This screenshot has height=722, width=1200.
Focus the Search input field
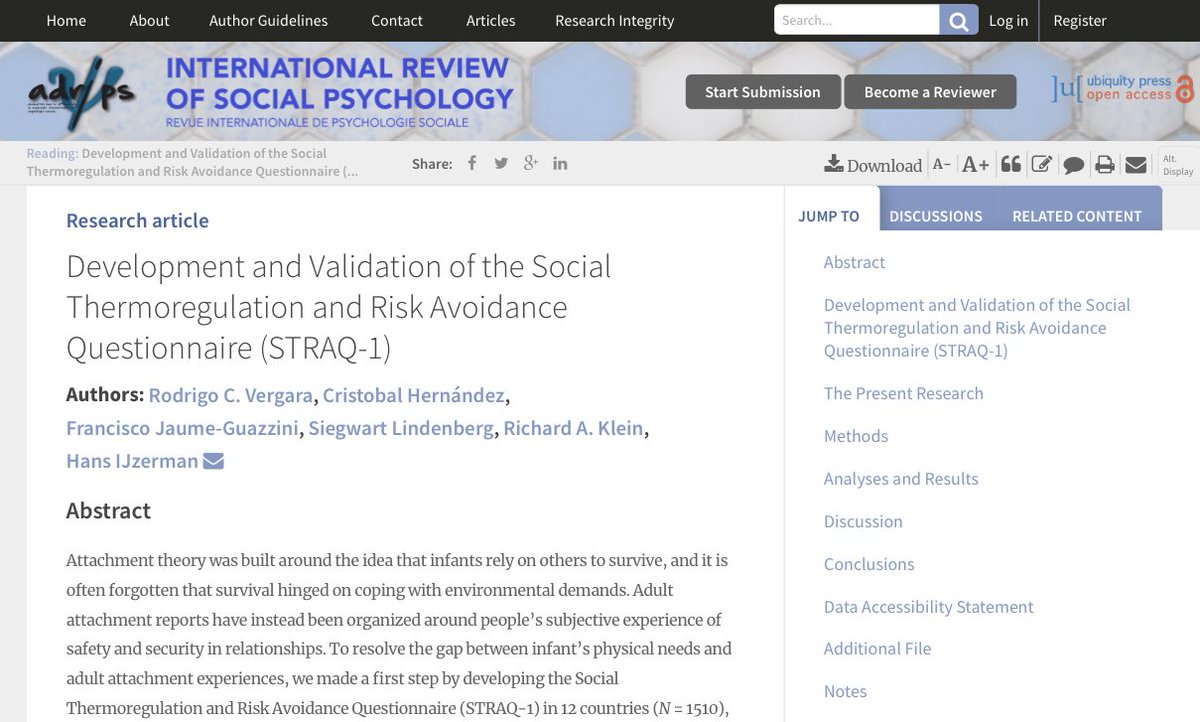[x=857, y=20]
